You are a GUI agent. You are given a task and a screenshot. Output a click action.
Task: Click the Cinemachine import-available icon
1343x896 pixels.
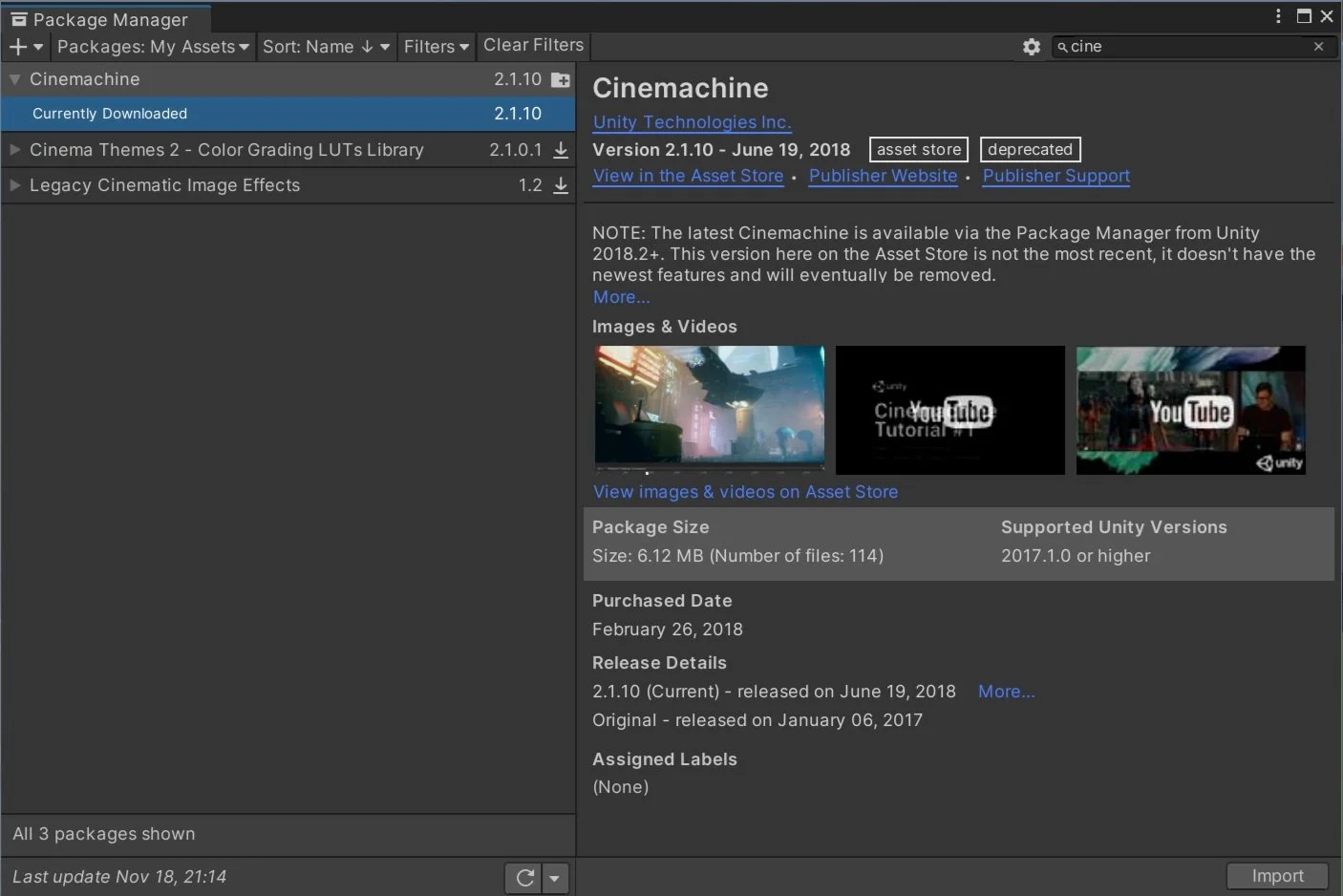click(x=561, y=79)
